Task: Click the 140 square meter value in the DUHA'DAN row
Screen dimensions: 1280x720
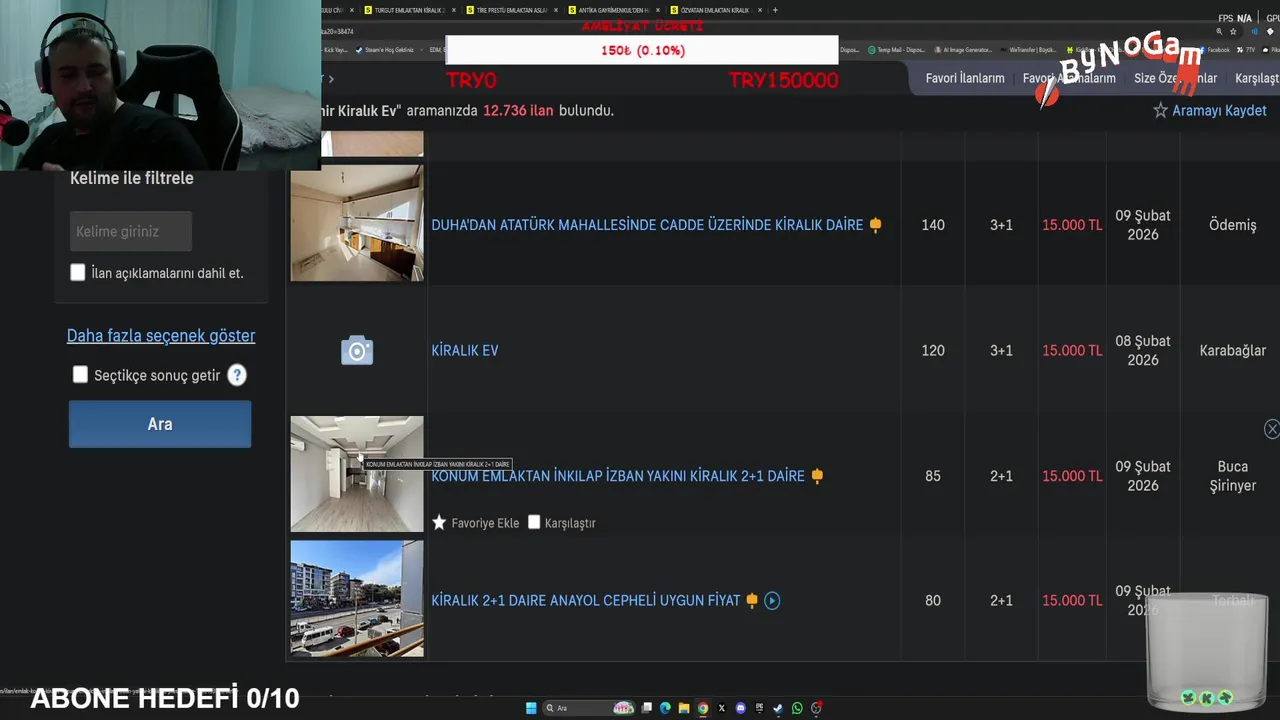Action: pyautogui.click(x=933, y=225)
